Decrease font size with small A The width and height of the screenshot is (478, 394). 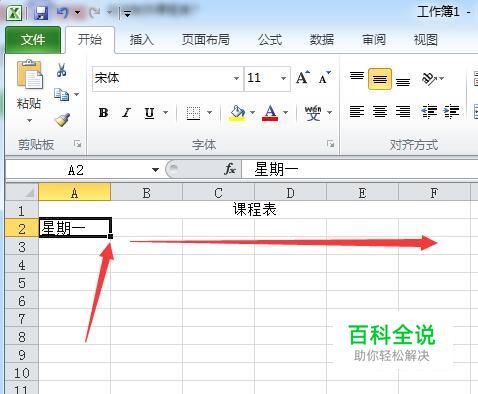point(324,78)
